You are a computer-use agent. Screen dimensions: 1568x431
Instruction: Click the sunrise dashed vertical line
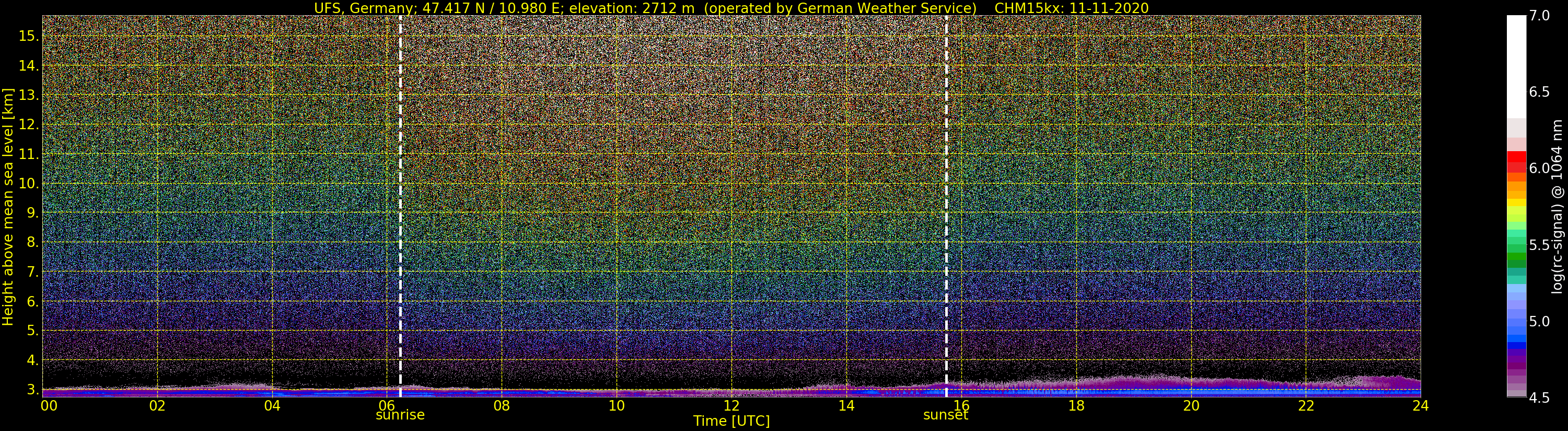point(400,206)
